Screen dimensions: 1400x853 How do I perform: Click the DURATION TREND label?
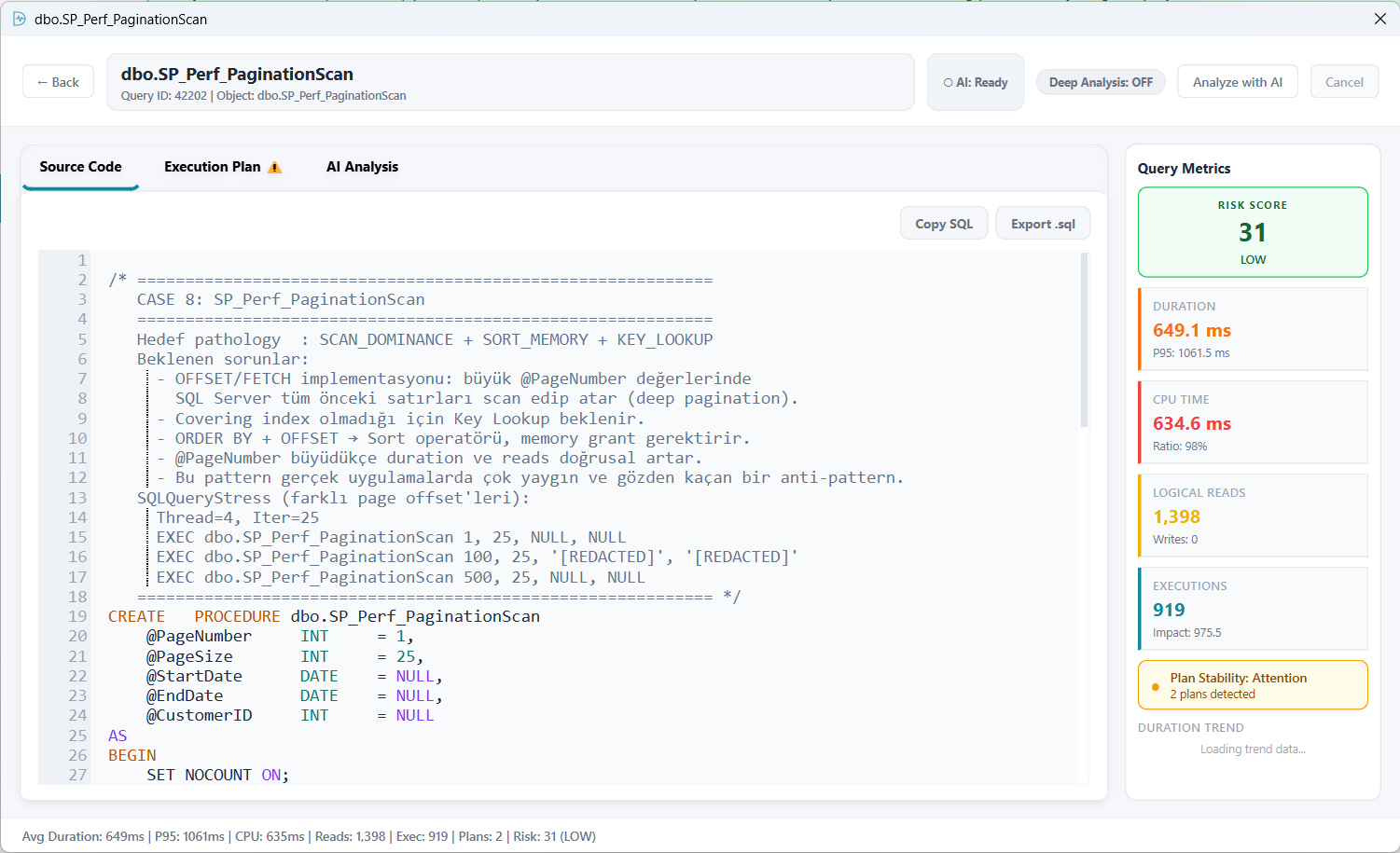pyautogui.click(x=1190, y=728)
